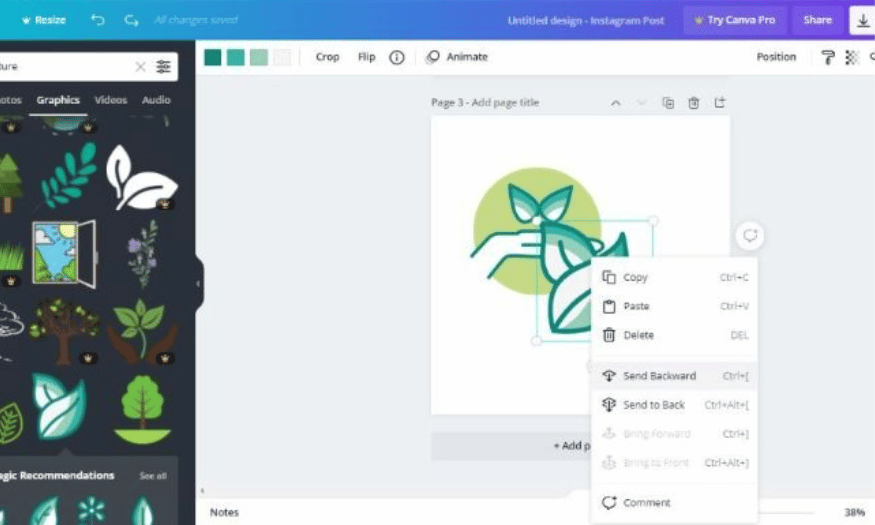Click the Try Canva Pro button
This screenshot has height=525, width=875.
[x=735, y=20]
